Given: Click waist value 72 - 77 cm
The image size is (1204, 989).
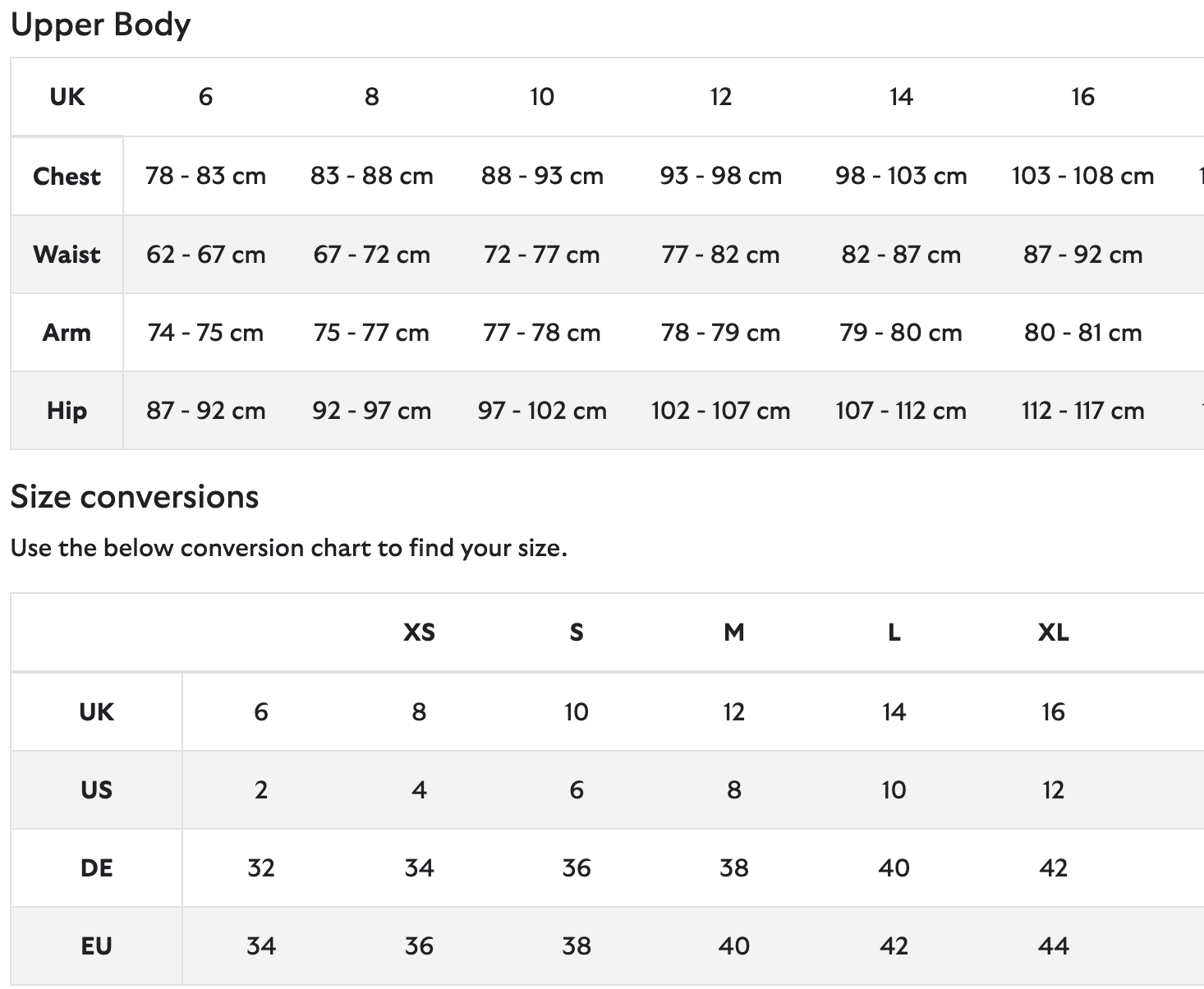Looking at the screenshot, I should (542, 254).
